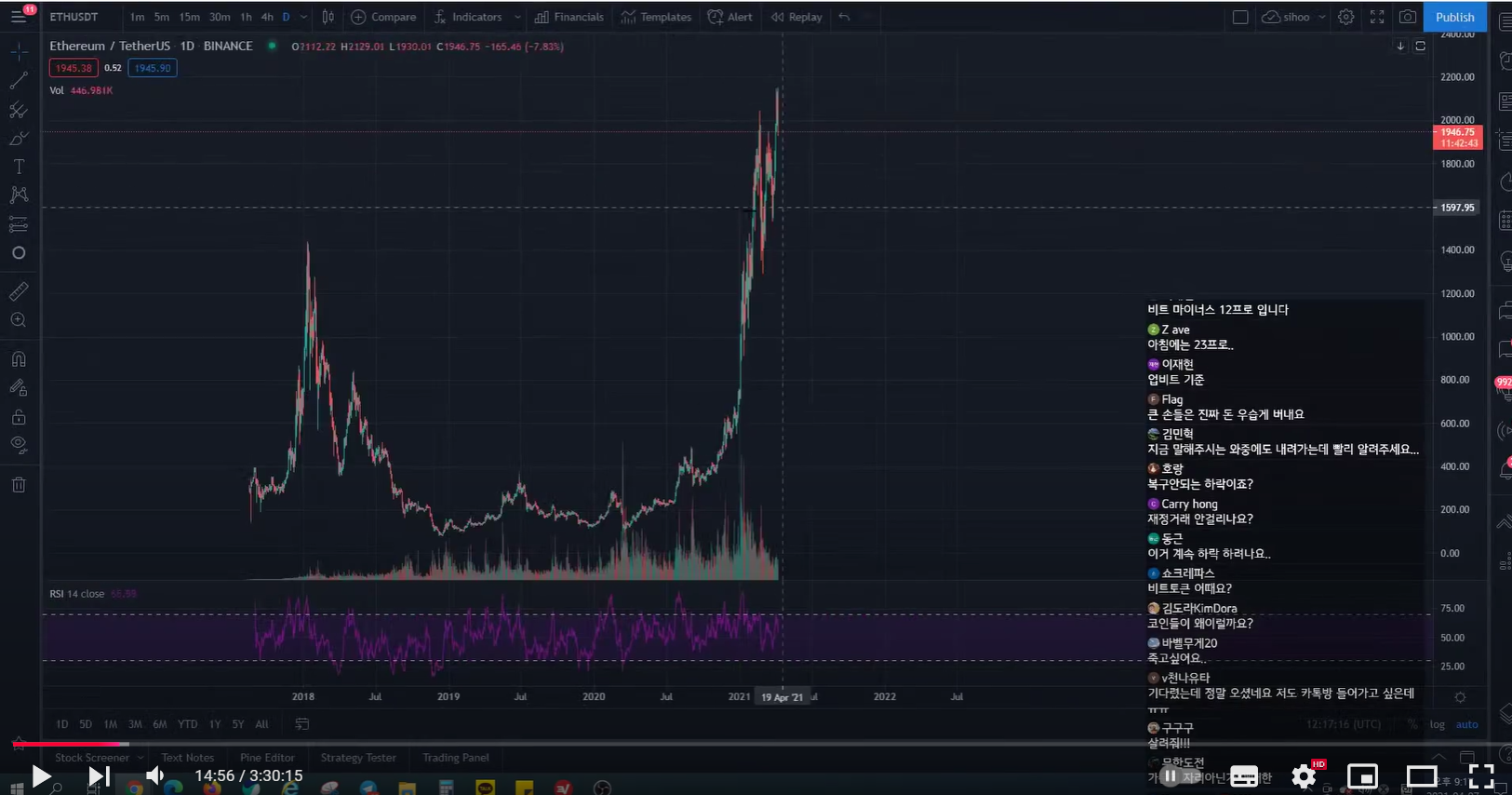Open chart settings gear icon
This screenshot has width=1512, height=795.
[1345, 17]
